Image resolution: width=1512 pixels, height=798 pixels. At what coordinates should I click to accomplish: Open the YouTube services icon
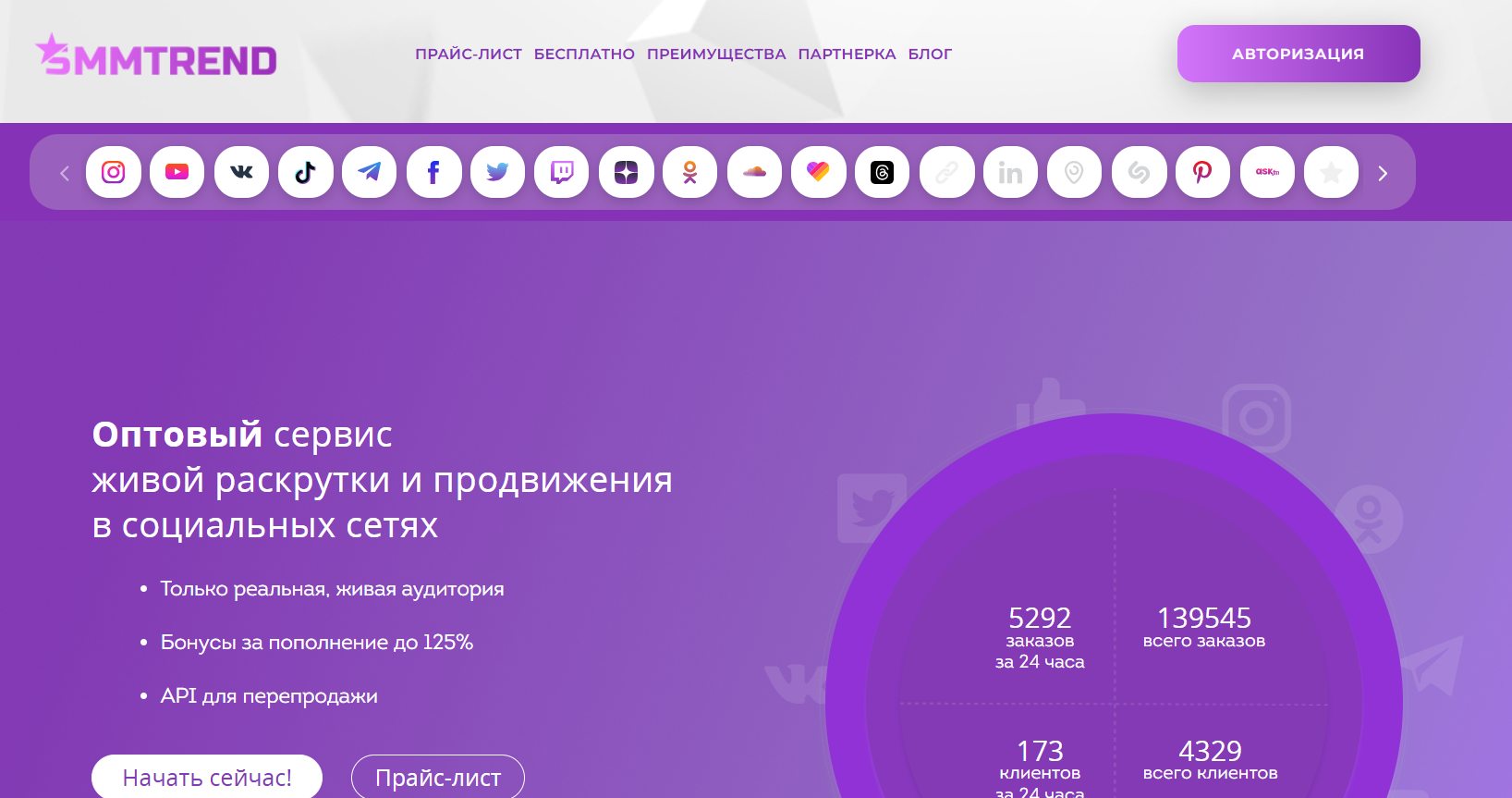click(177, 172)
